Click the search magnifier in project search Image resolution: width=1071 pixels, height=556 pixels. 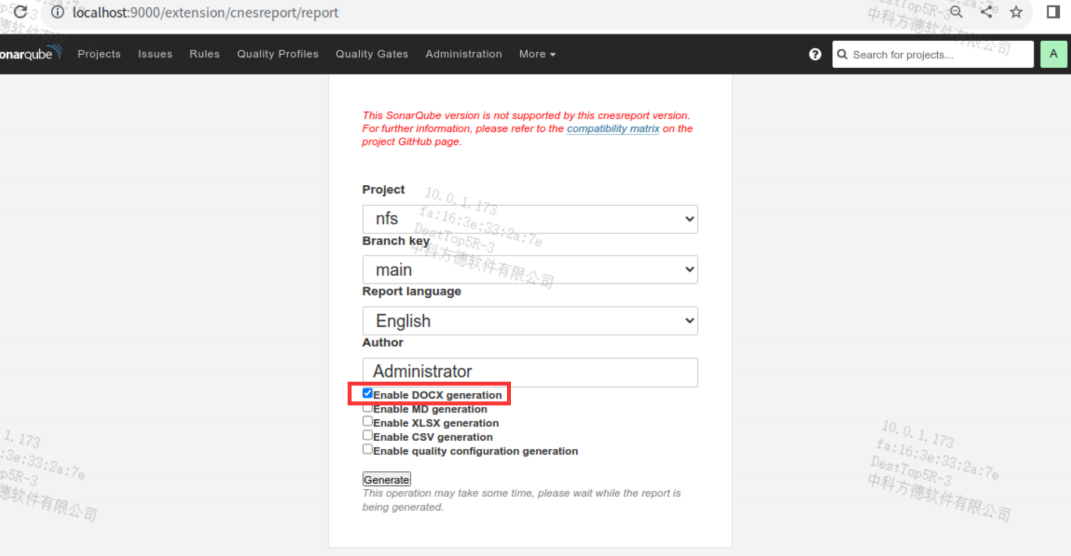point(842,54)
